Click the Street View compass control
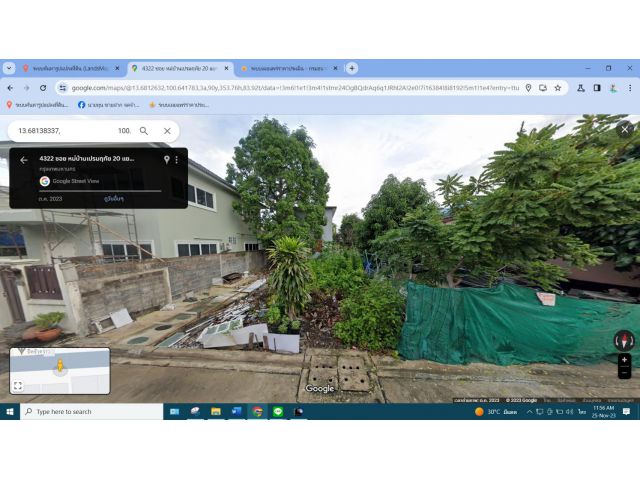The image size is (640, 480). [624, 341]
